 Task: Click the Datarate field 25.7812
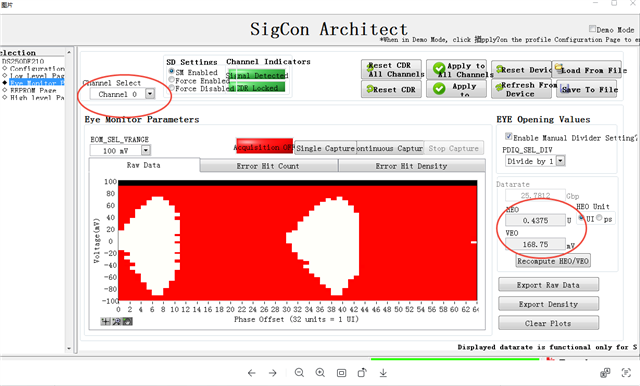point(536,195)
